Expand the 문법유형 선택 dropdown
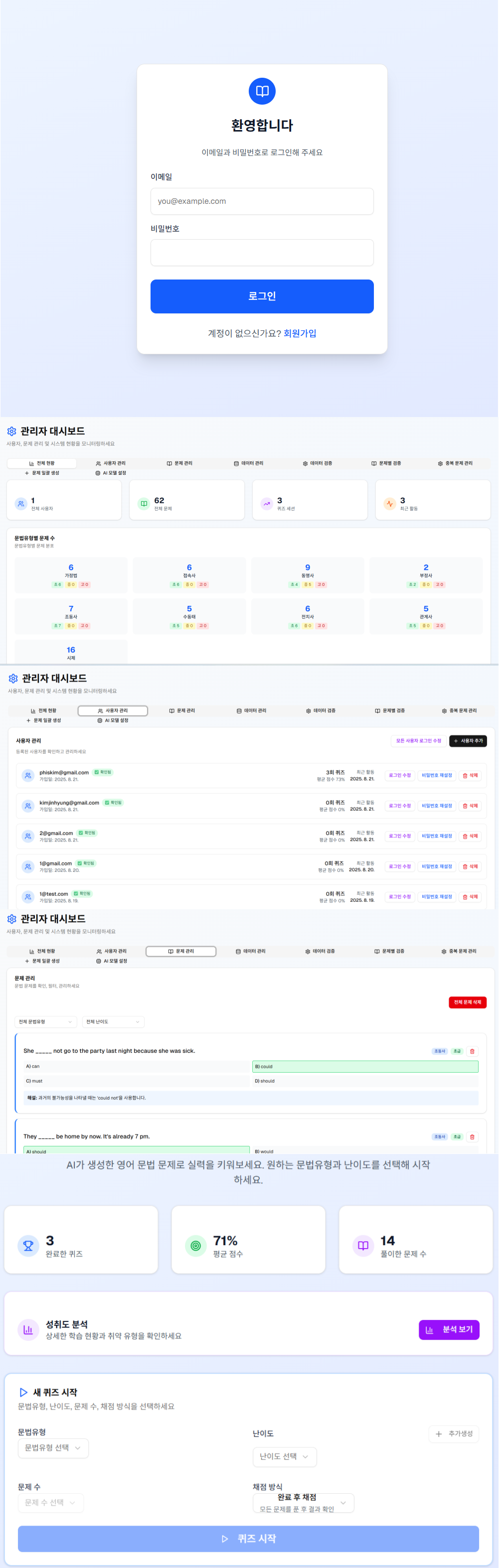This screenshot has height=1568, width=499. (x=53, y=1447)
